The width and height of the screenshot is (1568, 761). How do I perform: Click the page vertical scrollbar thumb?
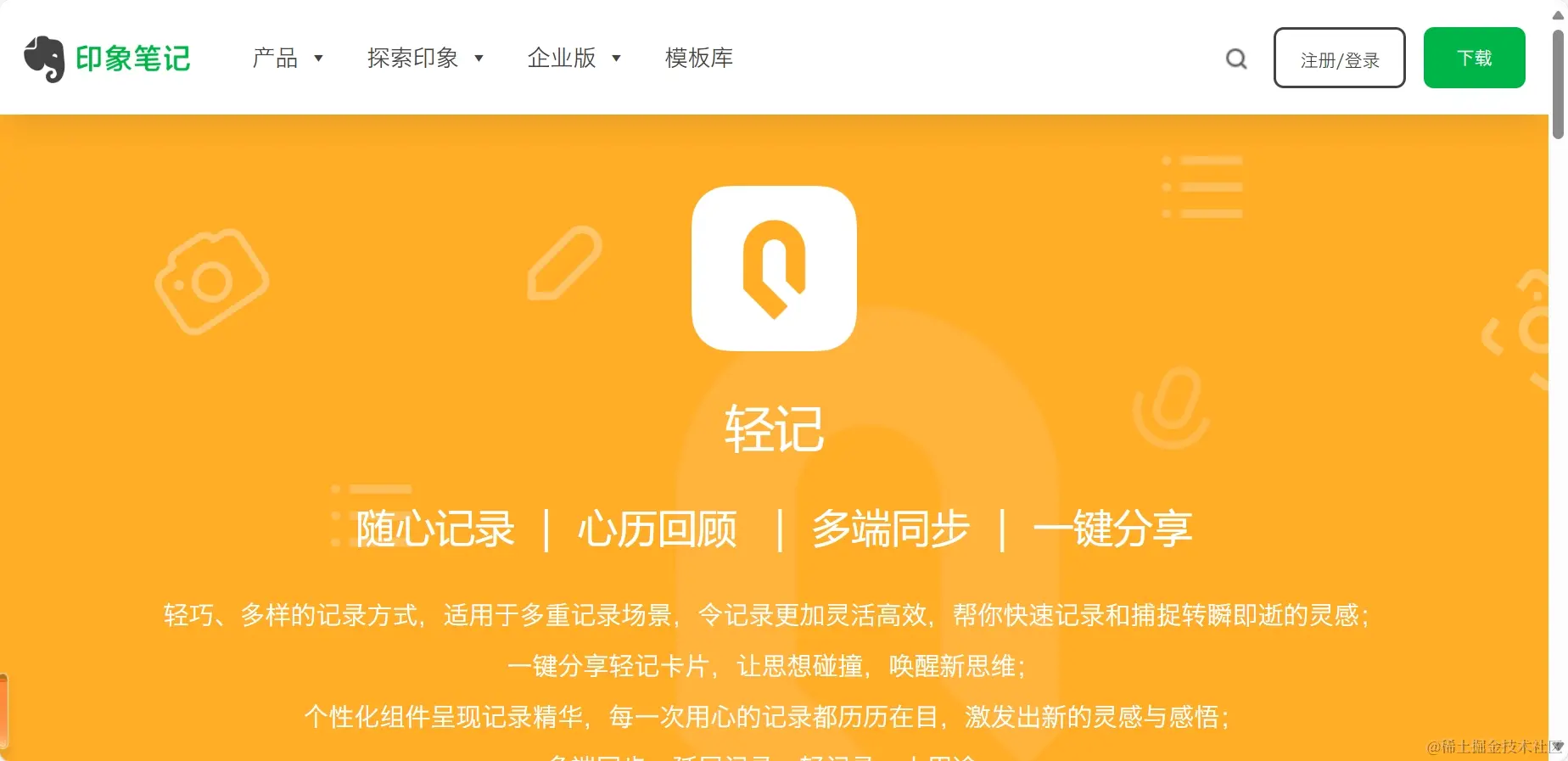[1559, 85]
